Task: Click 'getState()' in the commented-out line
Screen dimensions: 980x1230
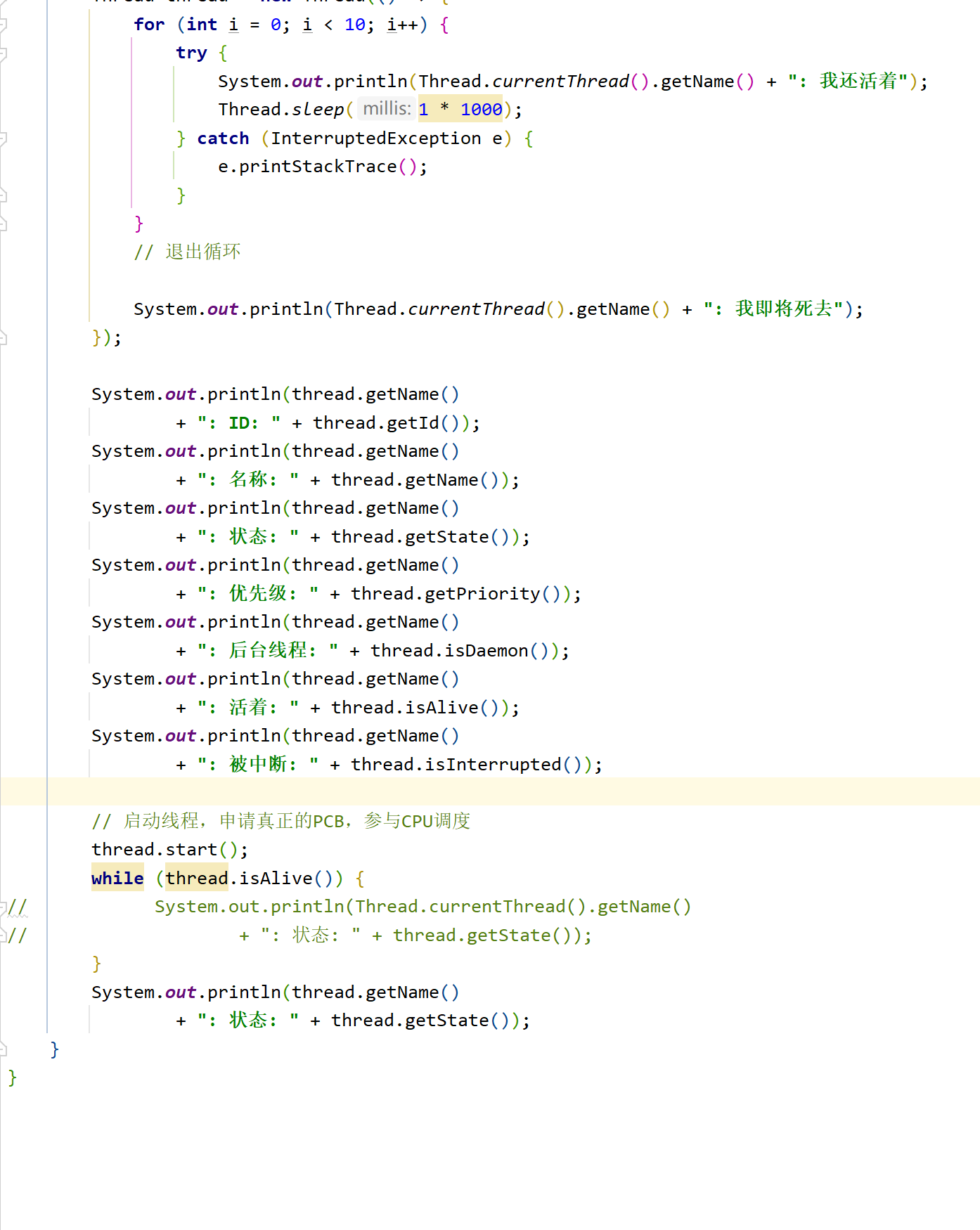Action: pos(519,936)
